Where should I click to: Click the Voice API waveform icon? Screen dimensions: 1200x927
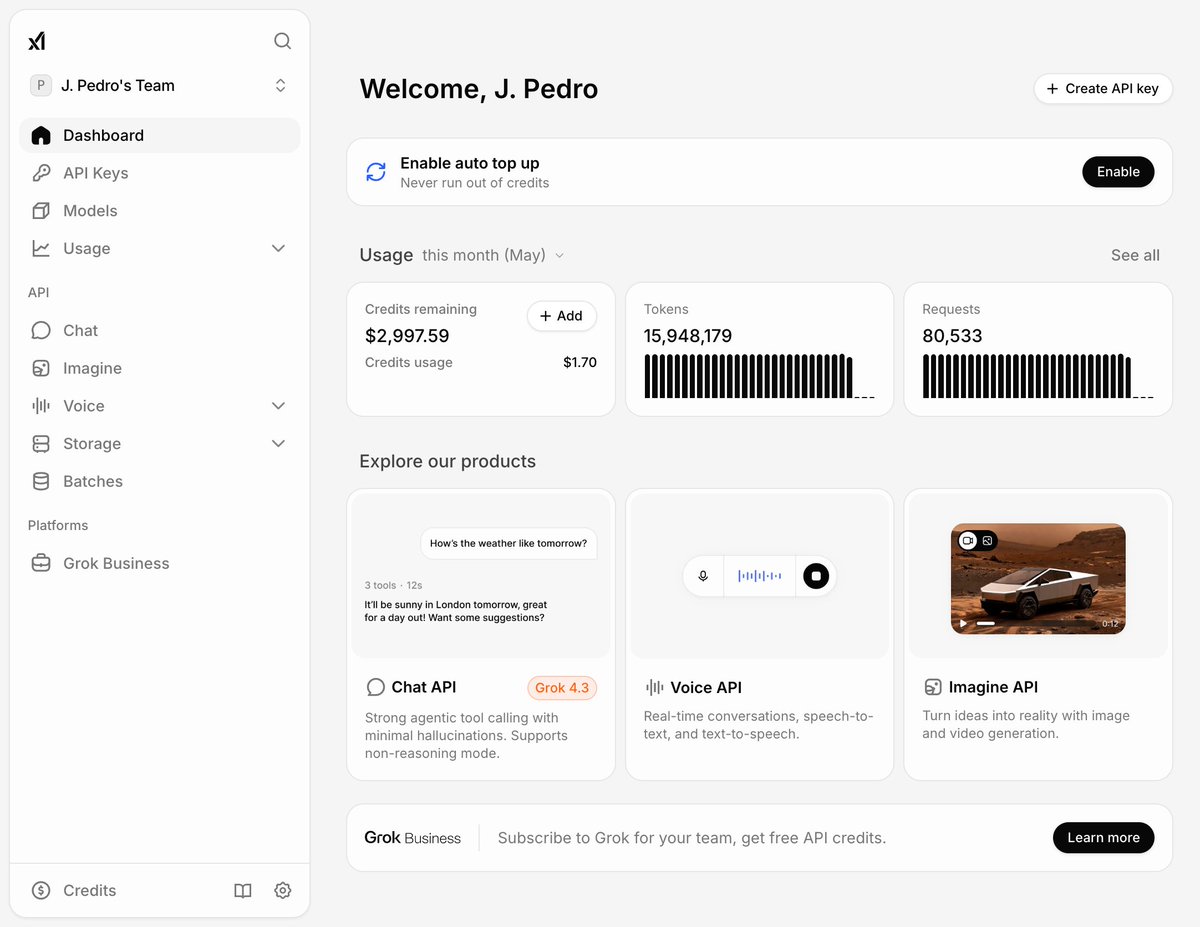pos(655,687)
